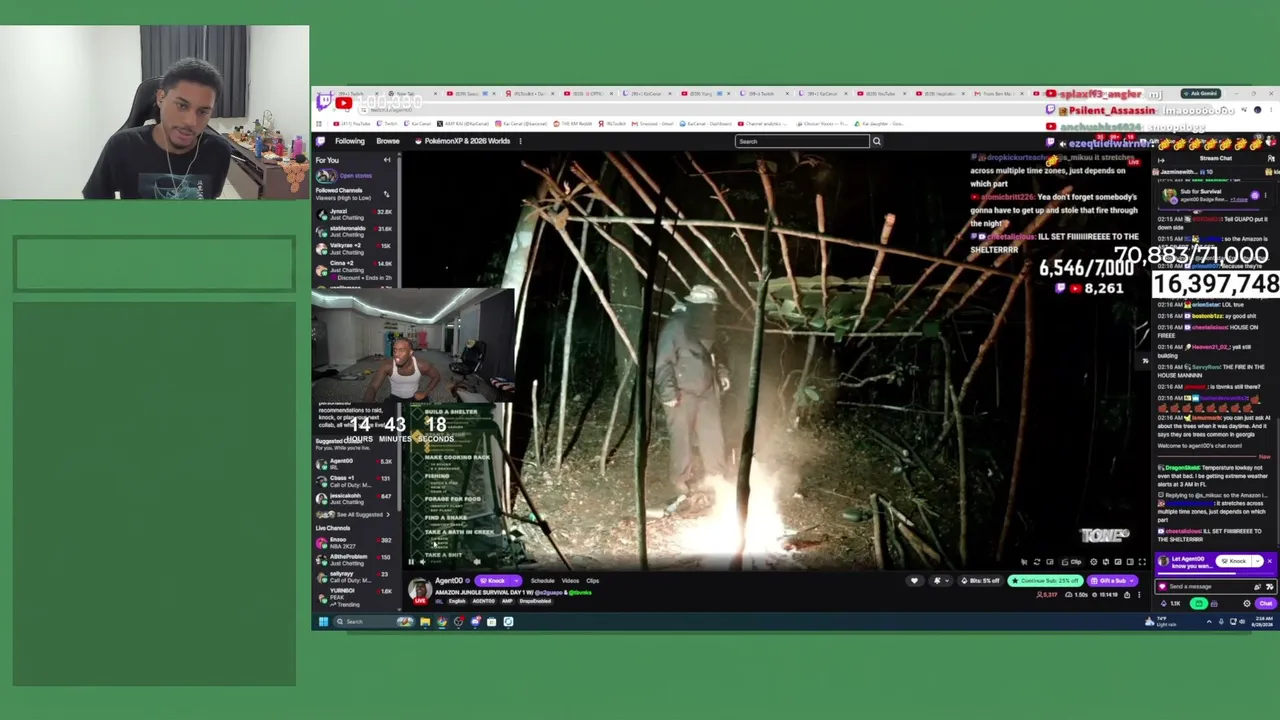Open the Gift a Sub dropdown
The height and width of the screenshot is (720, 1280).
[x=1113, y=581]
